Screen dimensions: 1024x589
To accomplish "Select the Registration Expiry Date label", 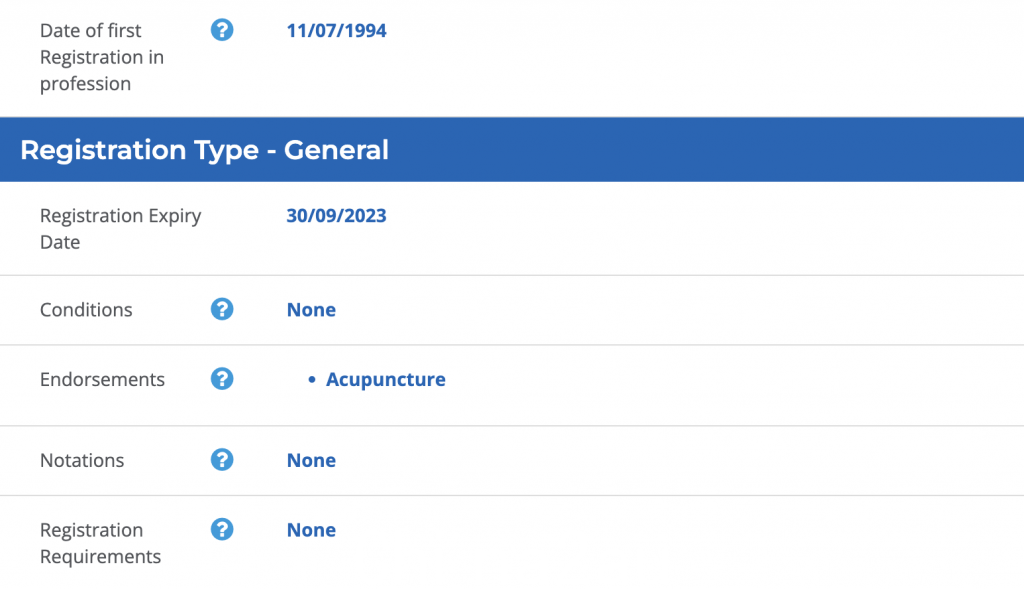I will pos(121,229).
